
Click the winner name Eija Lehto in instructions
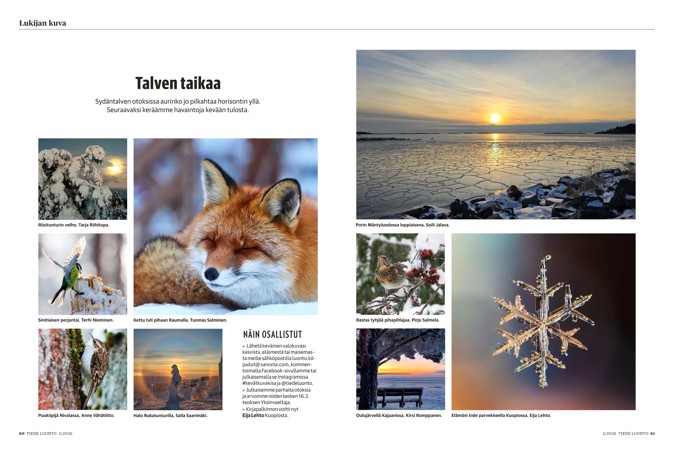(x=253, y=416)
